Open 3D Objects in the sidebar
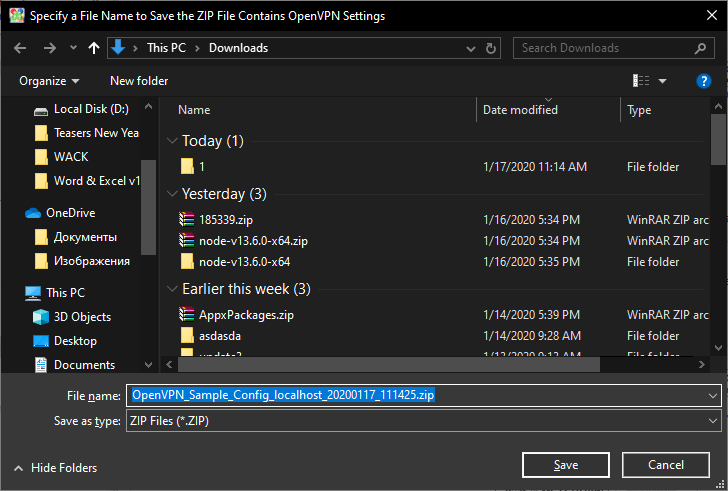Screen dimensions: 728x491 pyautogui.click(x=84, y=317)
